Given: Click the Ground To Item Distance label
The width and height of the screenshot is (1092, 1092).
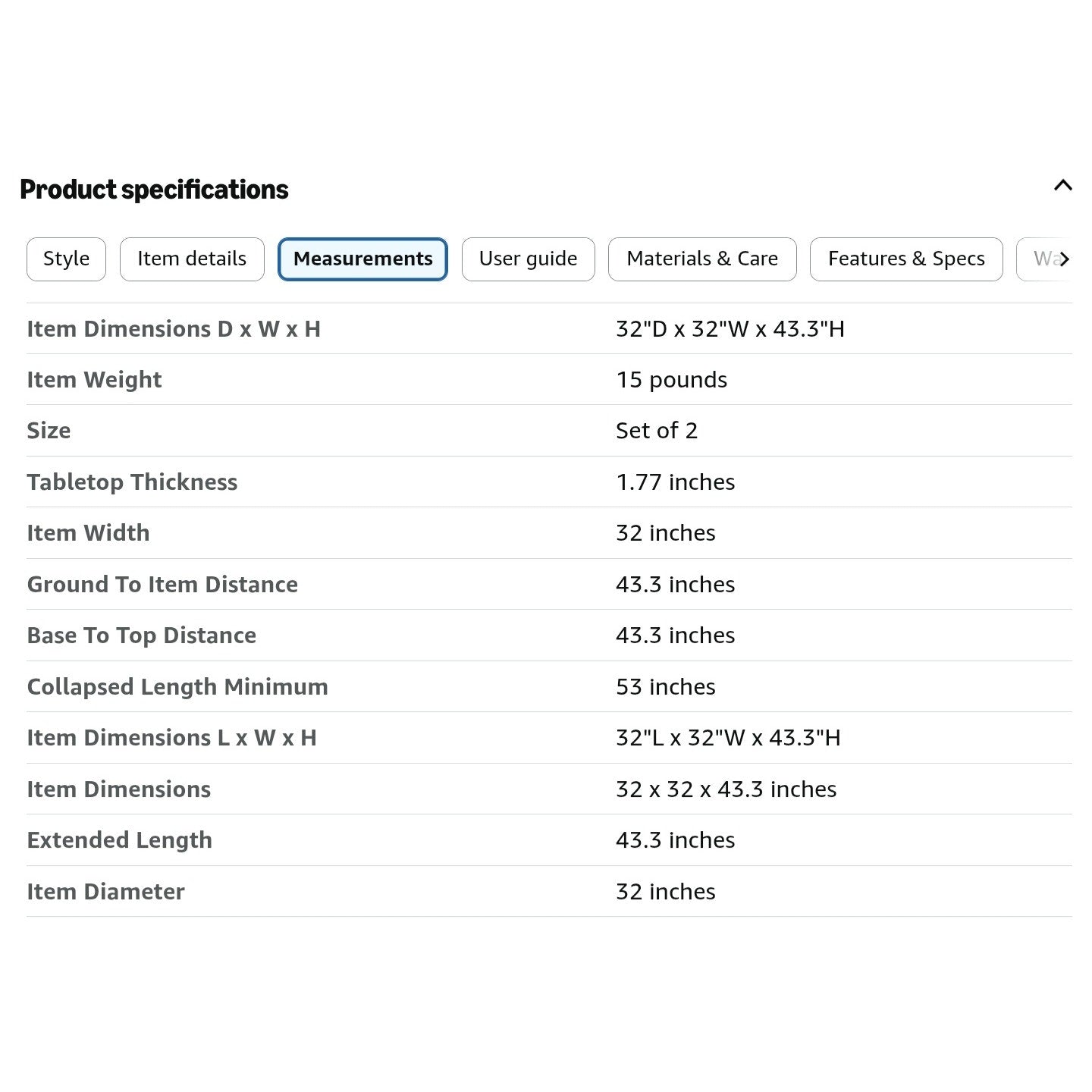Looking at the screenshot, I should coord(162,585).
